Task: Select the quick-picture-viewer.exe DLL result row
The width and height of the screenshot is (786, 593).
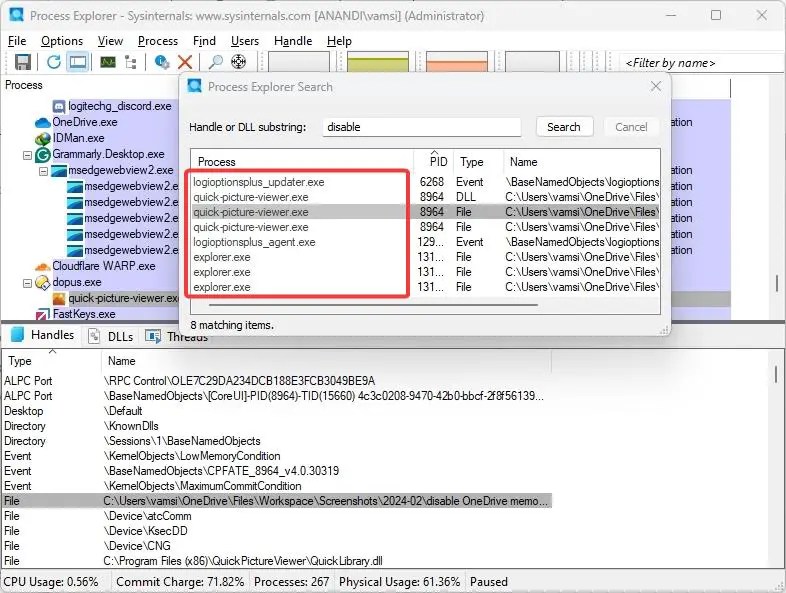Action: [x=425, y=197]
